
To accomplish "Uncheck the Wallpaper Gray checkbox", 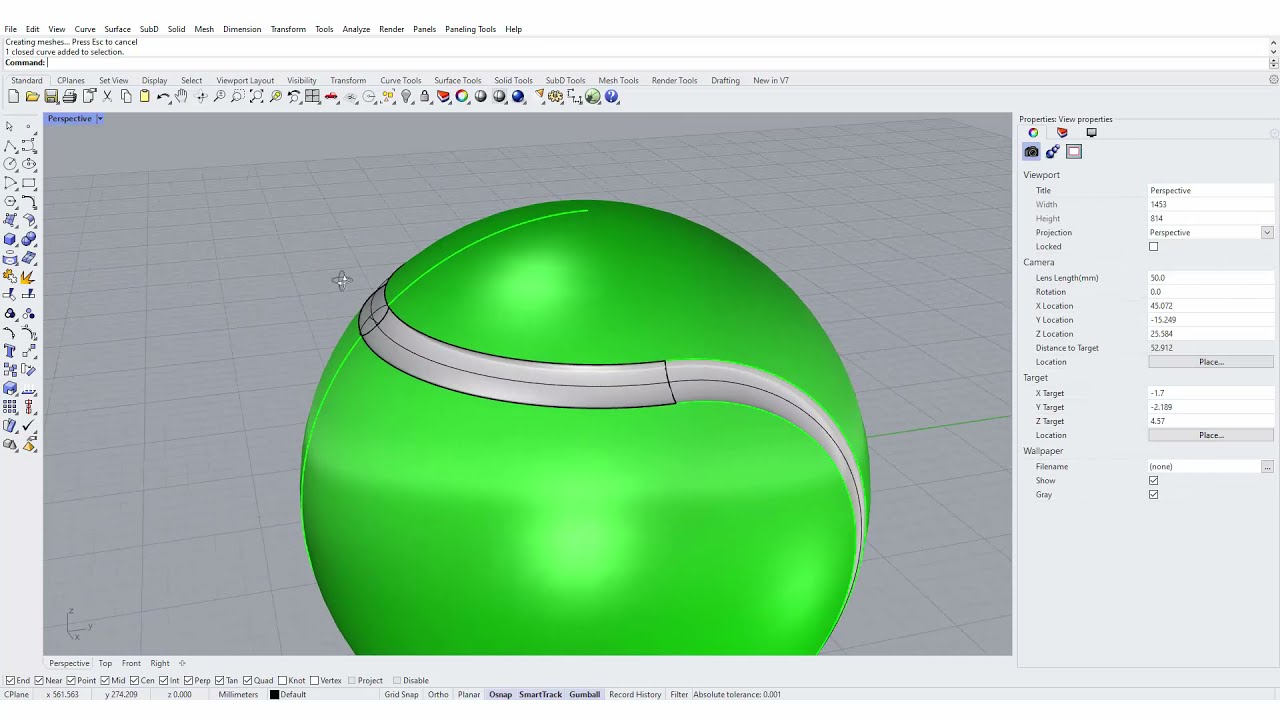I will (1154, 495).
